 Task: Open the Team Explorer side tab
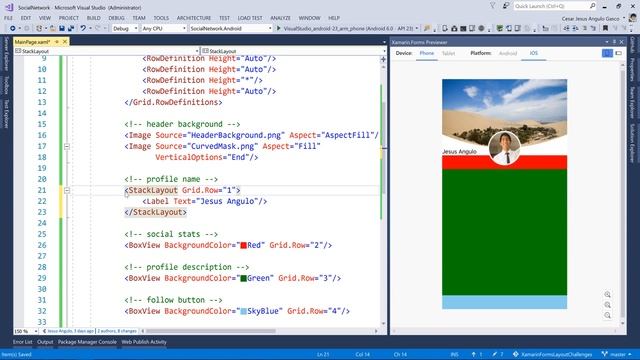[x=632, y=102]
